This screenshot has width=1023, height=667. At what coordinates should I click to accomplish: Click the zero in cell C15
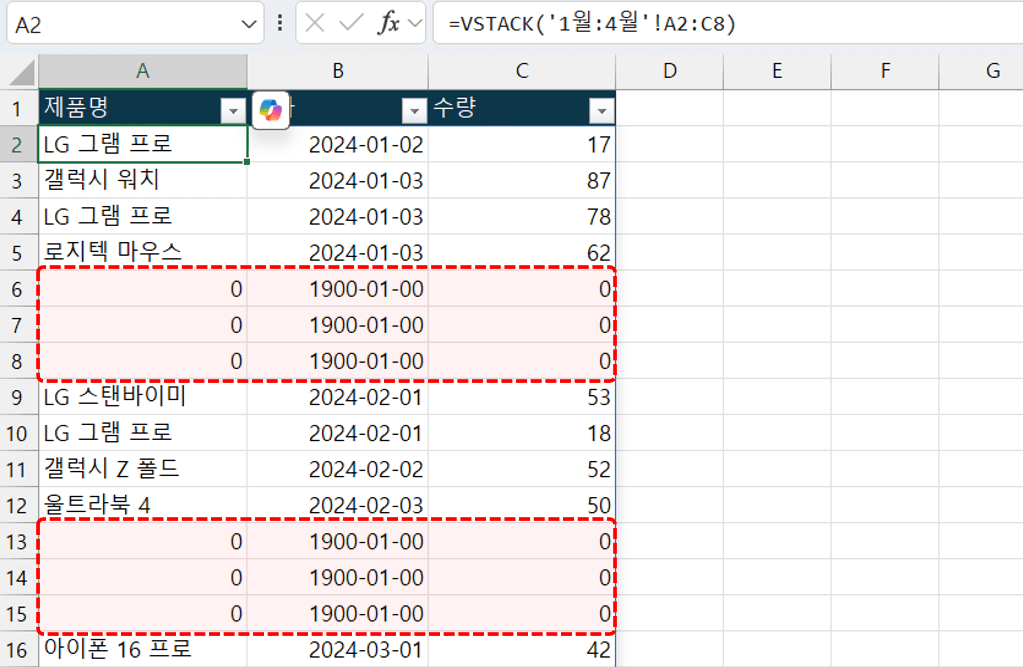click(x=522, y=613)
